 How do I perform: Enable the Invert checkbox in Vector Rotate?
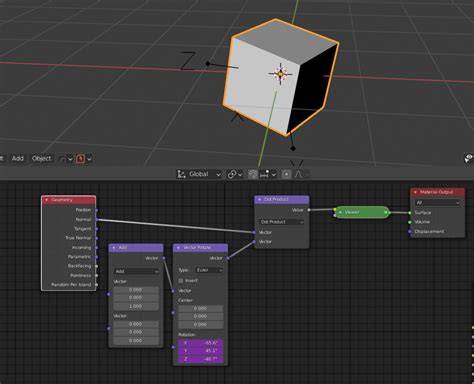coord(181,281)
